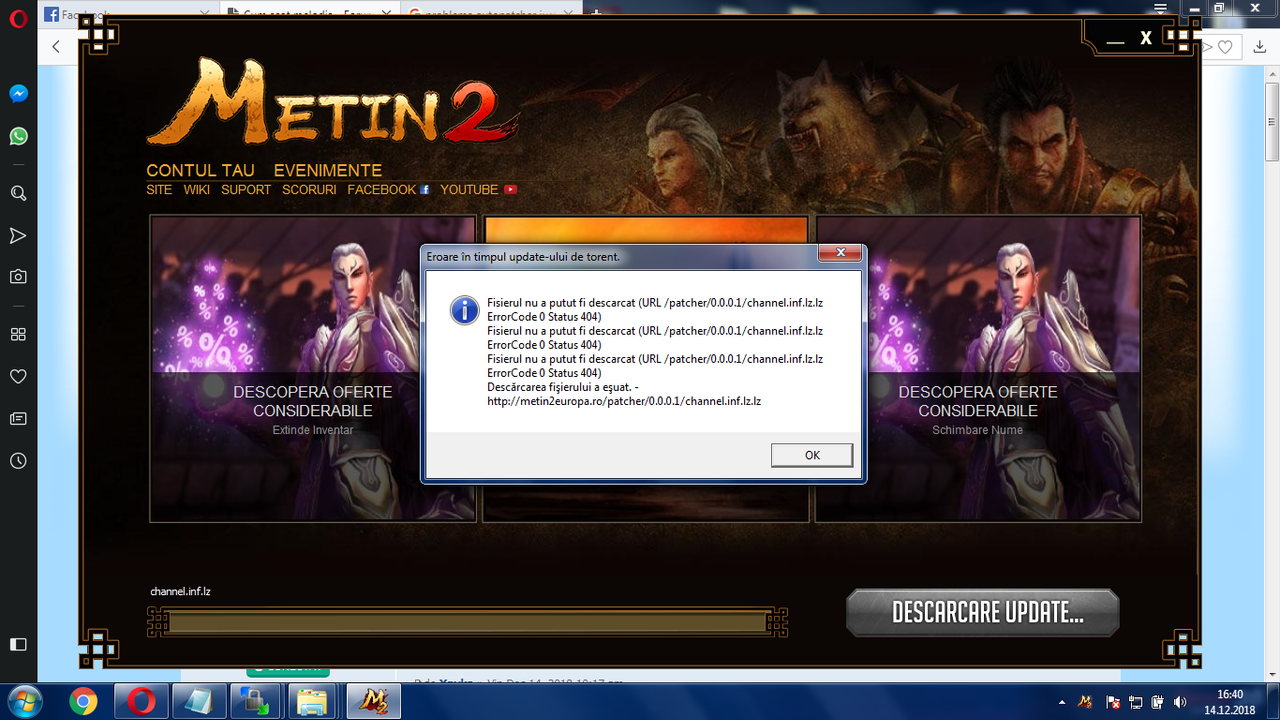Click the DESCARCARE UPDATE button
1280x720 pixels.
click(x=983, y=613)
